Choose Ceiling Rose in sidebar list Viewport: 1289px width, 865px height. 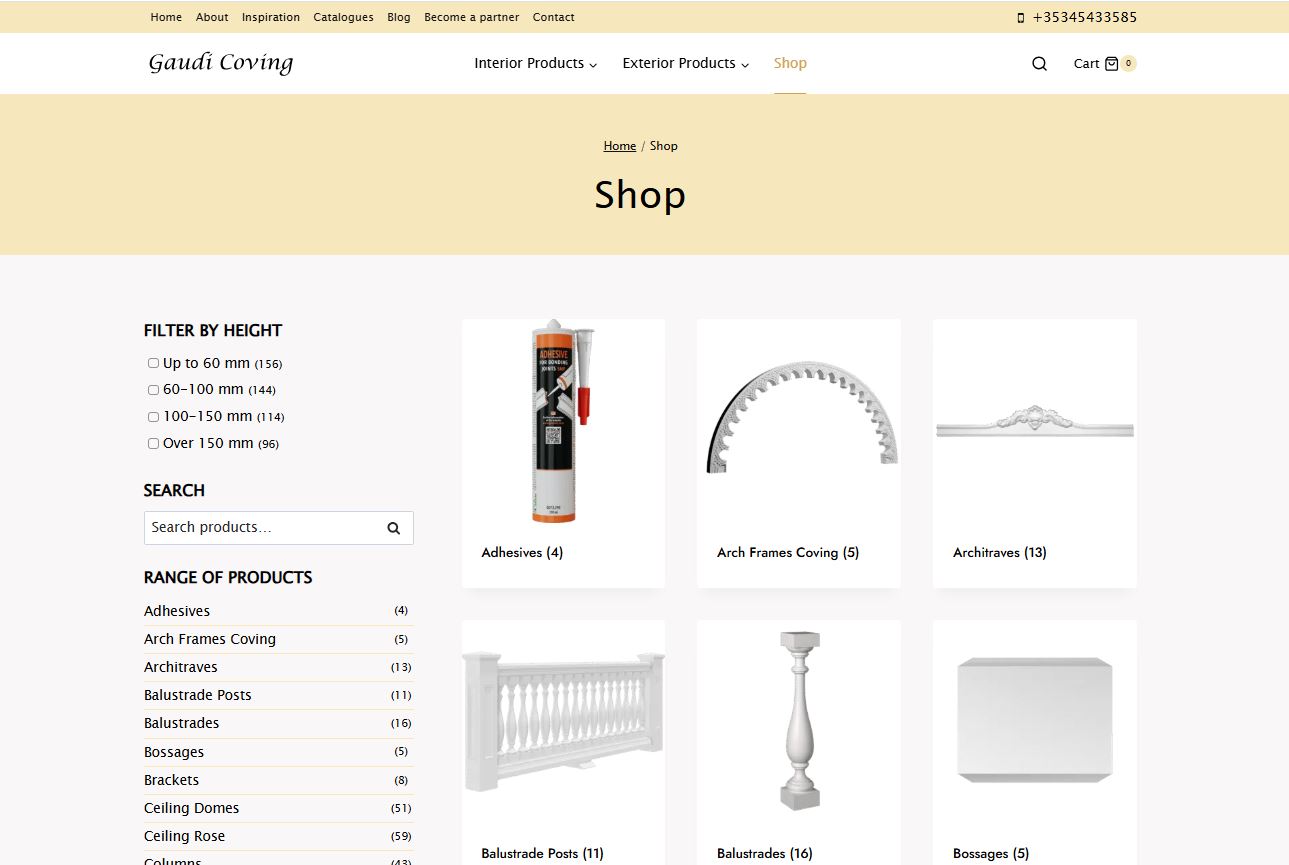(x=185, y=836)
